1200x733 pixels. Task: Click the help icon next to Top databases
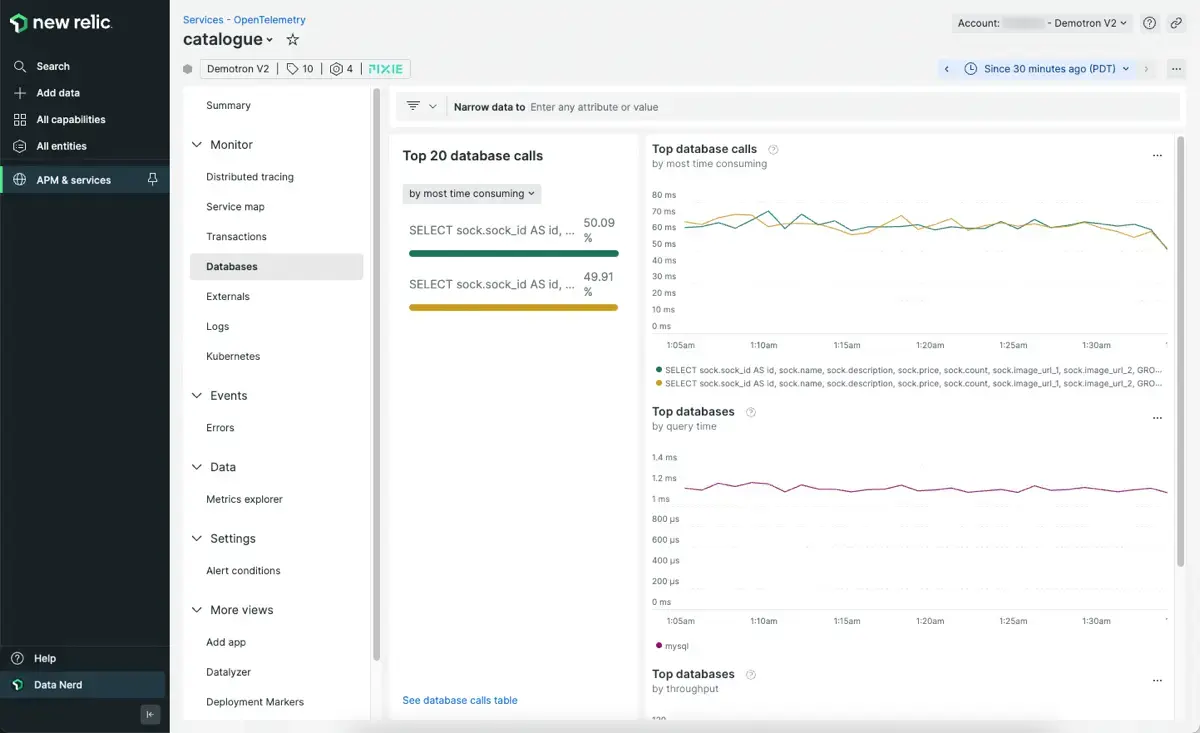tap(751, 412)
